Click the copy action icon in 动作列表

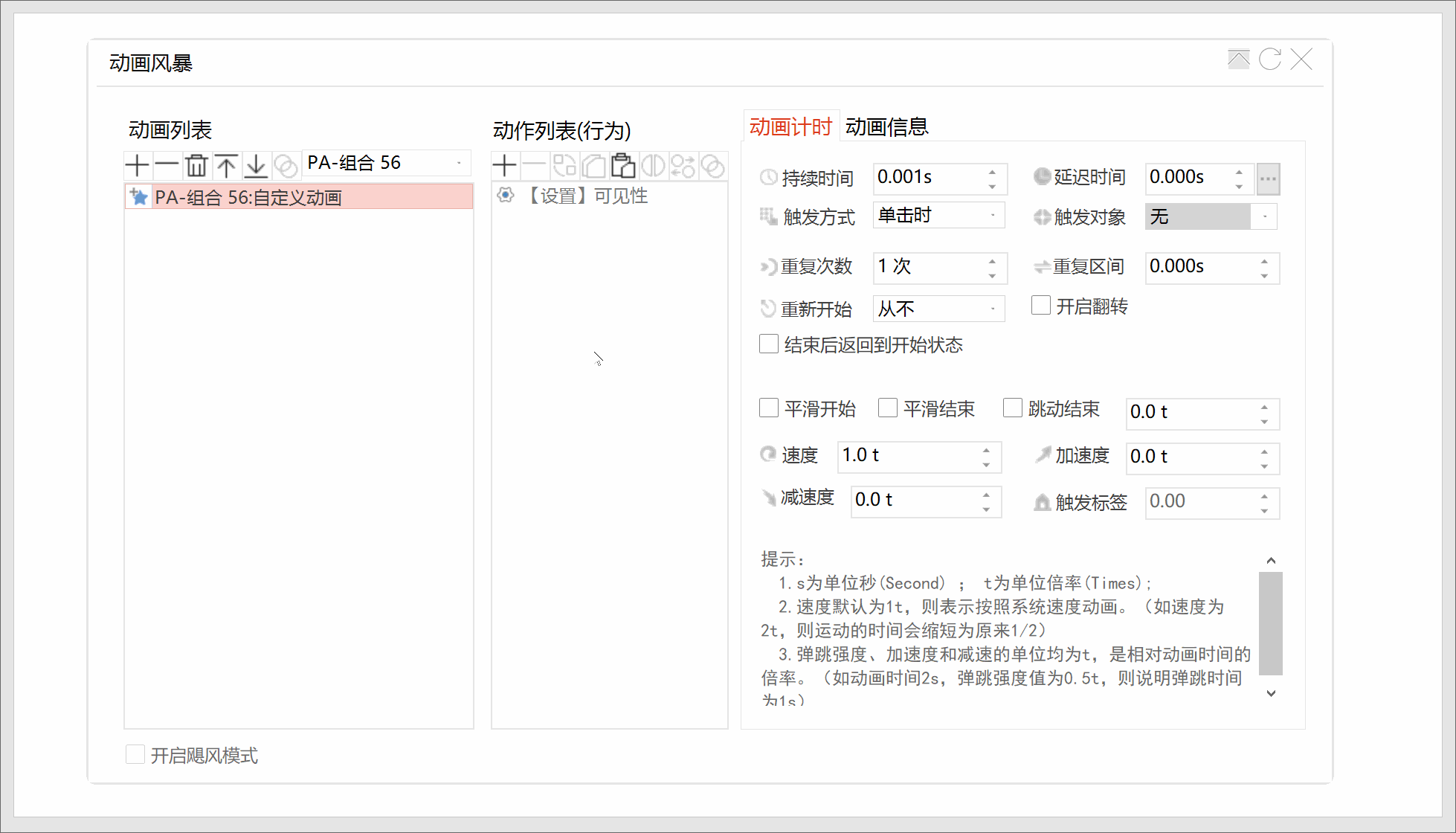click(564, 165)
